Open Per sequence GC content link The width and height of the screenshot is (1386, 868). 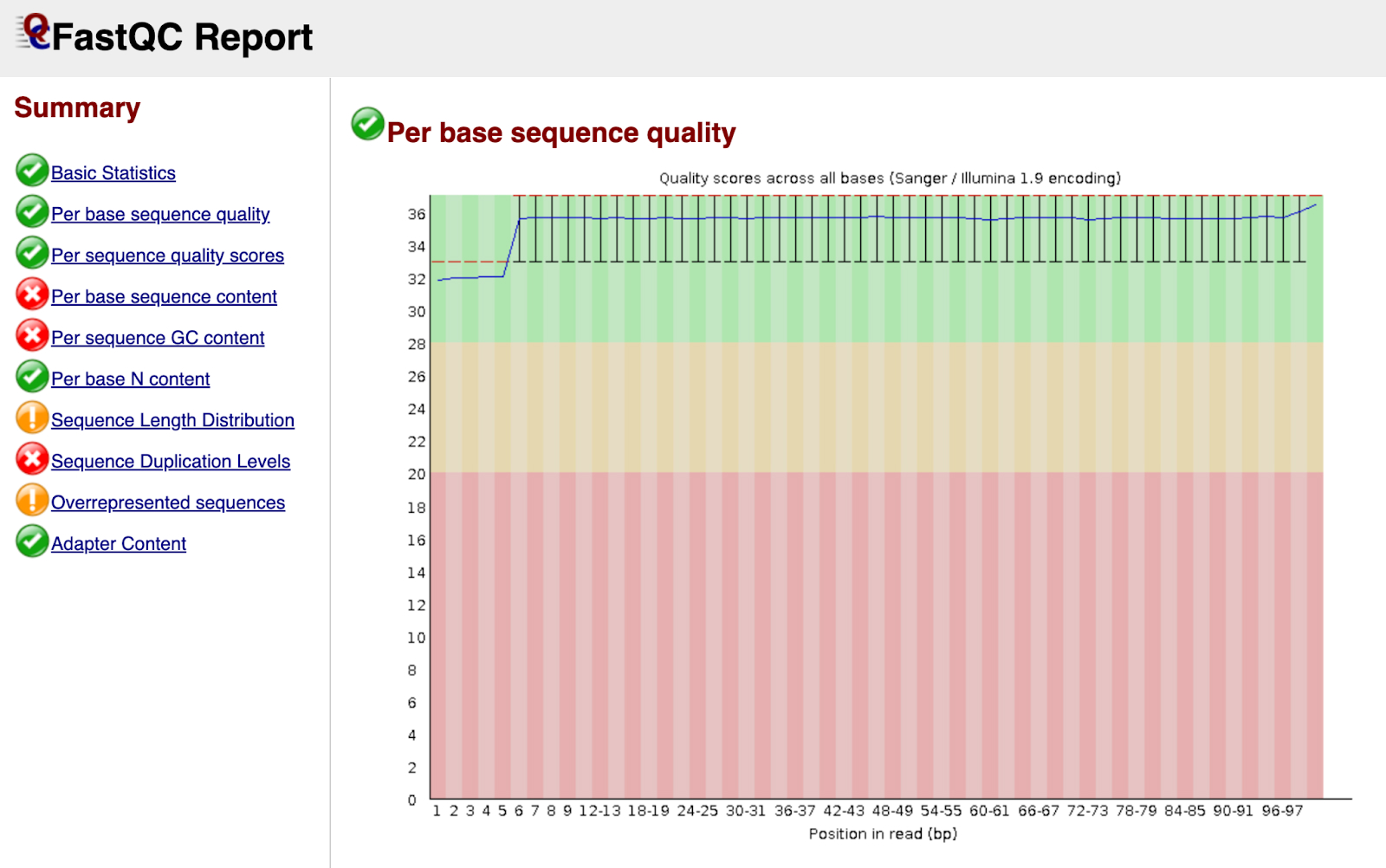click(158, 338)
